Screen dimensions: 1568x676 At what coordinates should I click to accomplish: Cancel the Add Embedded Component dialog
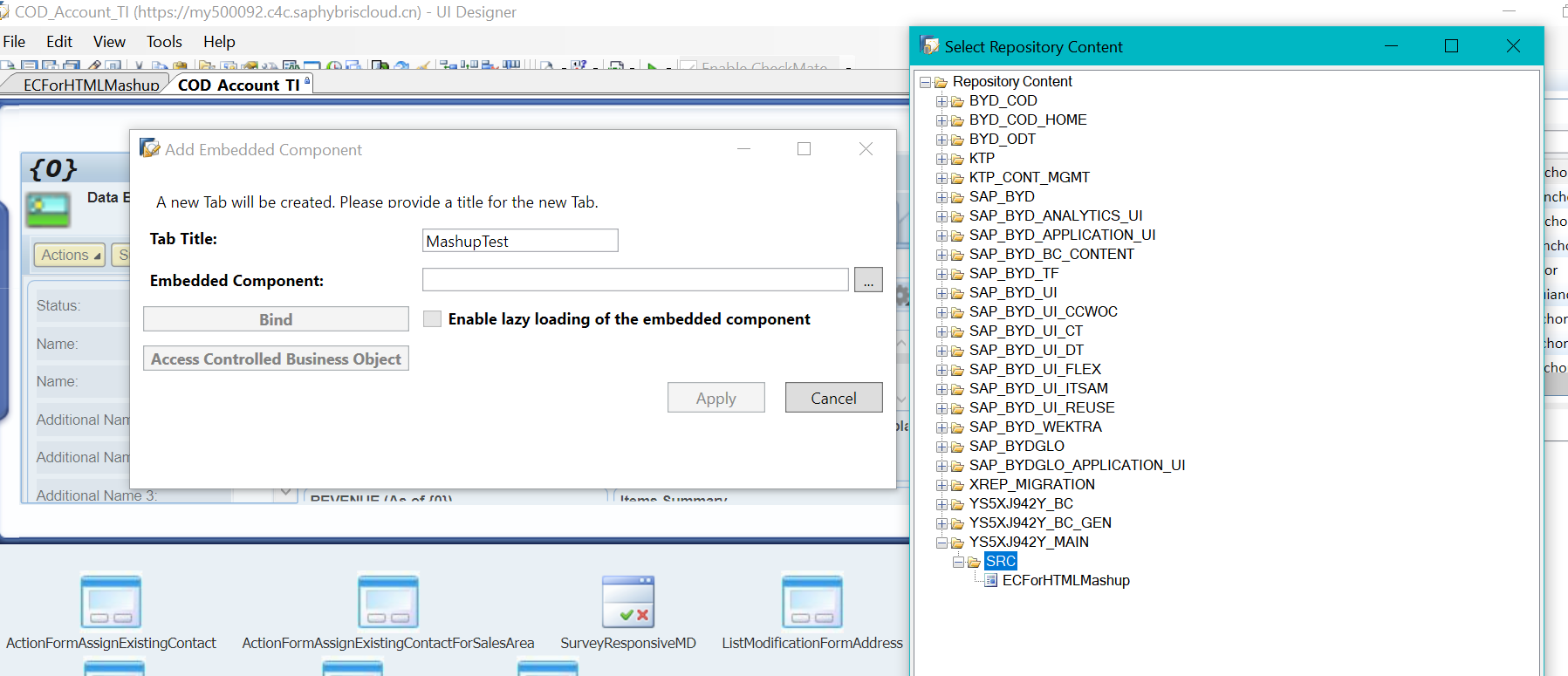834,398
